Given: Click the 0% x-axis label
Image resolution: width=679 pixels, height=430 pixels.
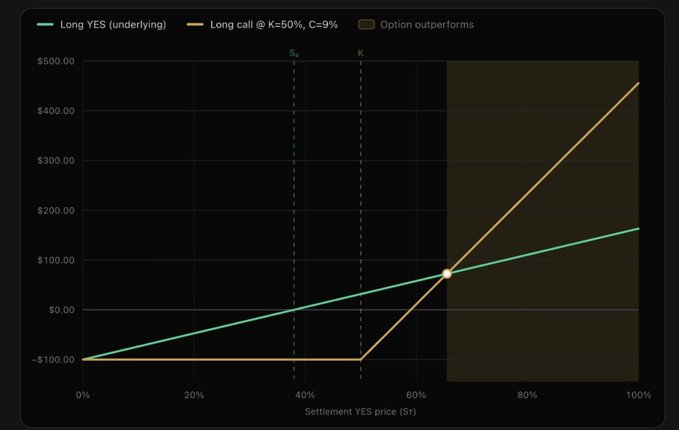Looking at the screenshot, I should pos(83,395).
